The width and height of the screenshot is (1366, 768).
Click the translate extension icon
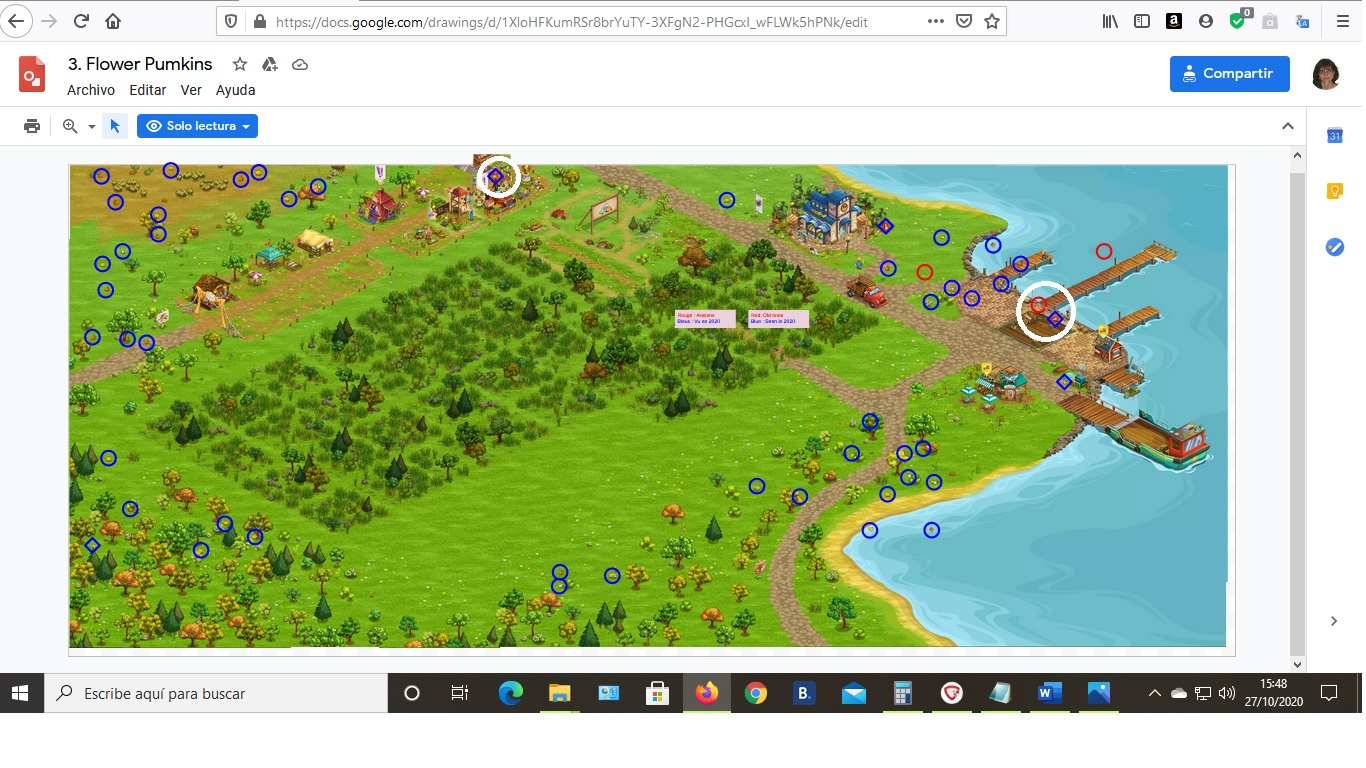point(1302,21)
